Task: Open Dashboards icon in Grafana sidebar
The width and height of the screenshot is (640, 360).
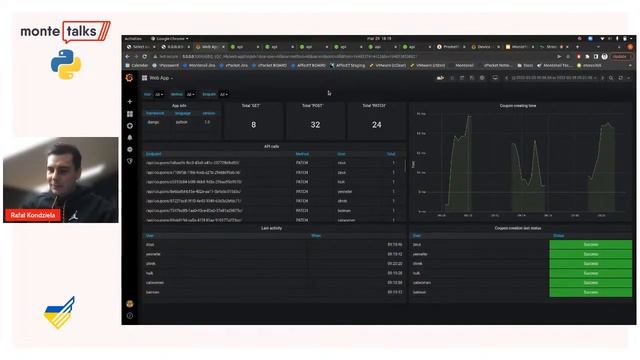Action: pos(130,114)
